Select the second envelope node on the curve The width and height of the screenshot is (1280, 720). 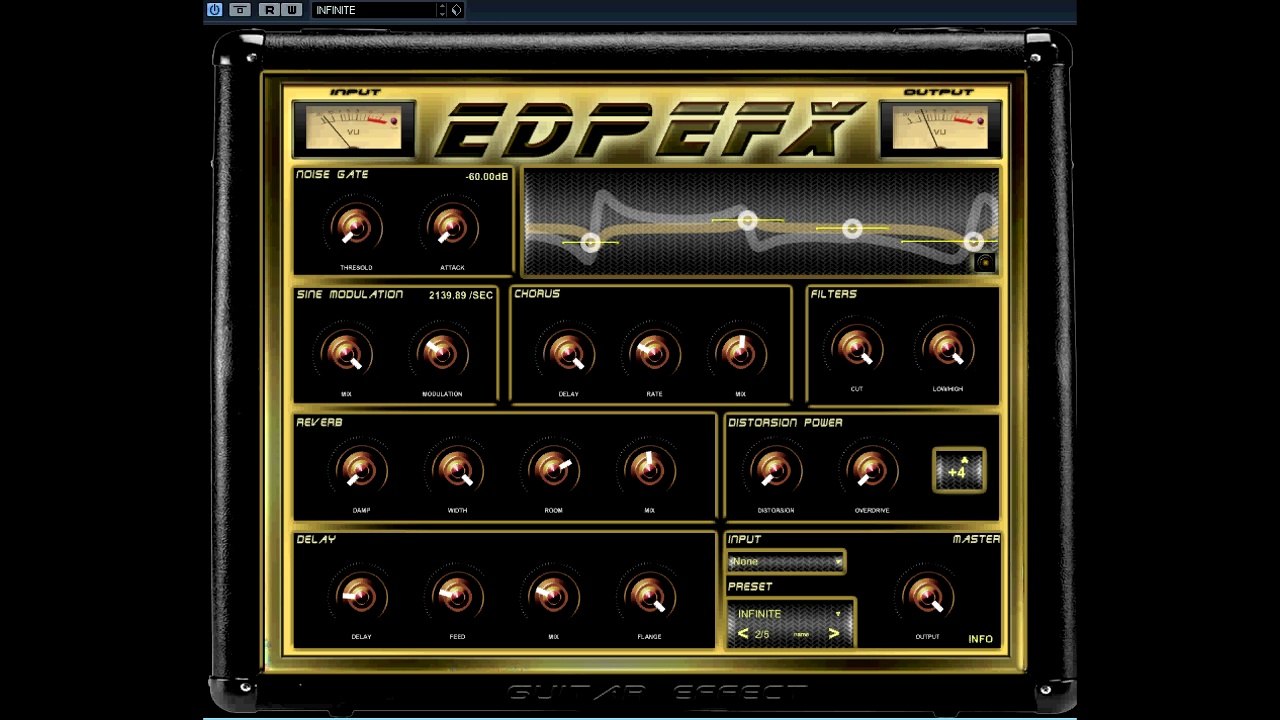(747, 220)
